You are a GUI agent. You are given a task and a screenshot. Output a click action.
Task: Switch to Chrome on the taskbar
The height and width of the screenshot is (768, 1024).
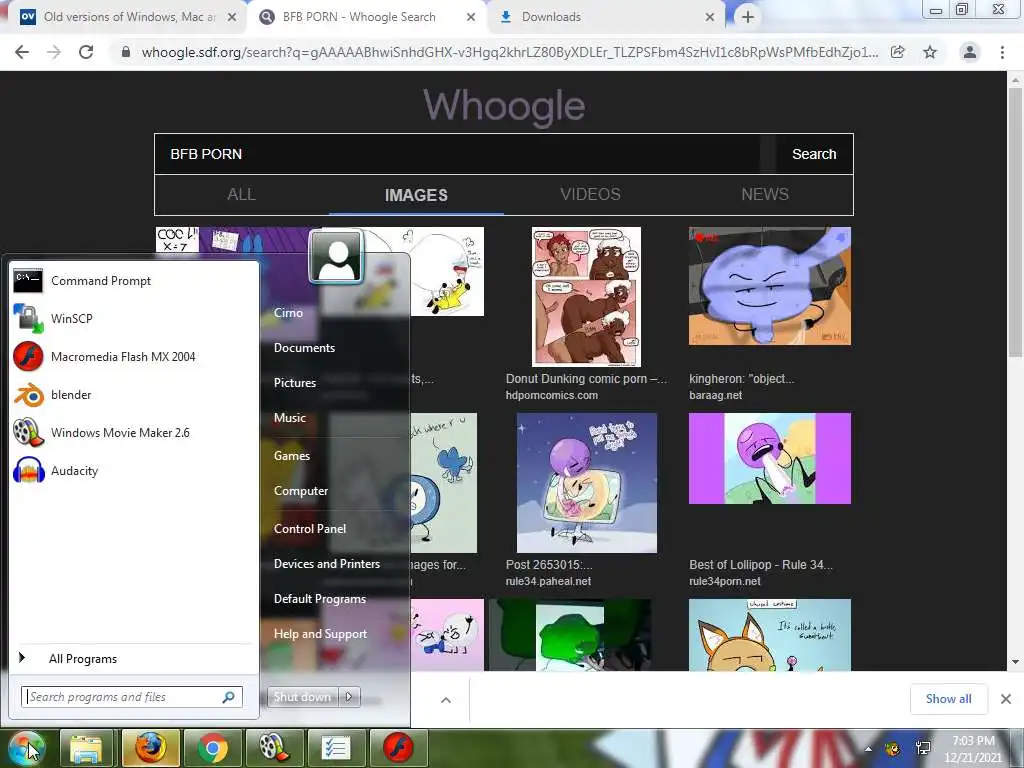212,748
